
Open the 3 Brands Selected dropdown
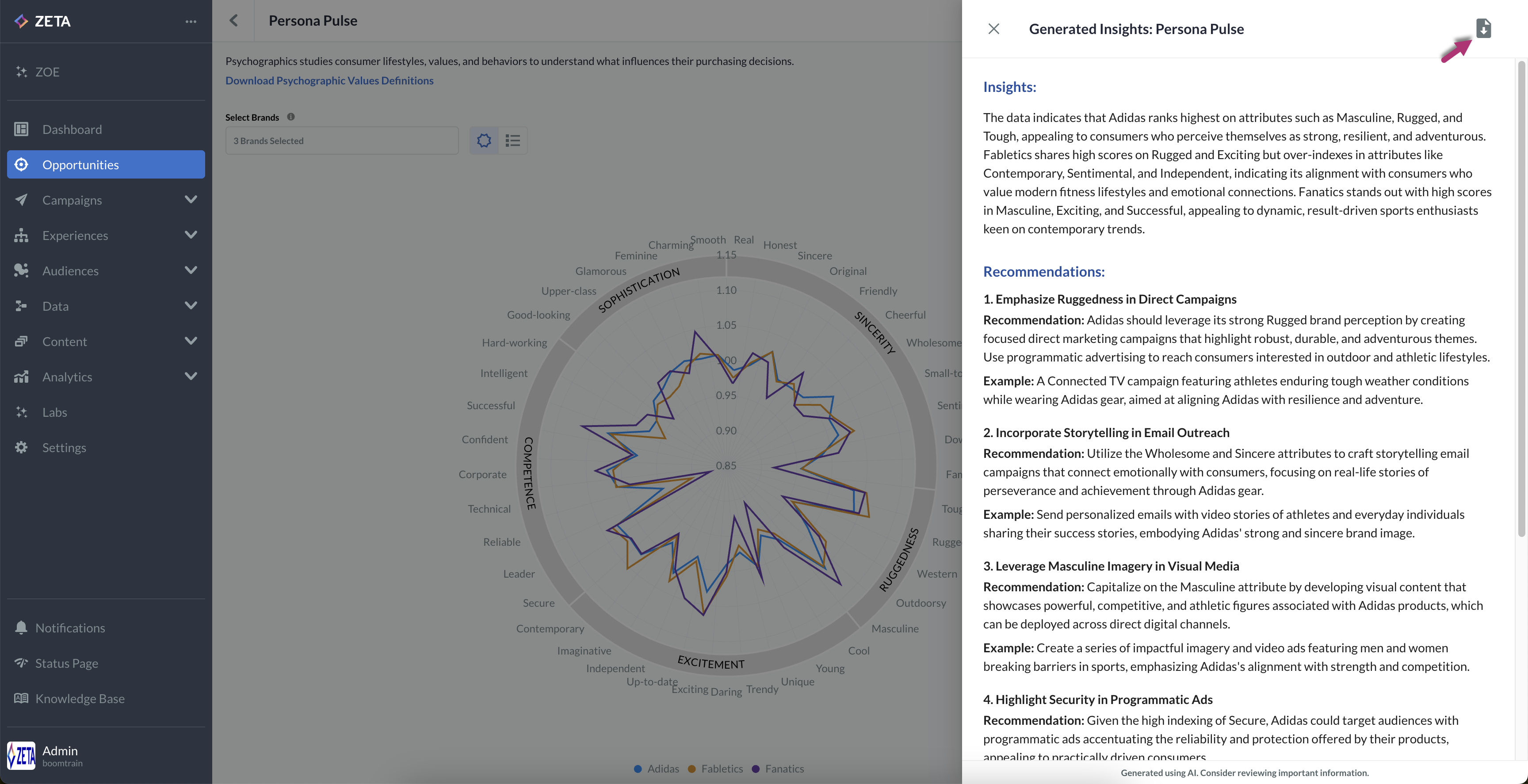pyautogui.click(x=342, y=141)
